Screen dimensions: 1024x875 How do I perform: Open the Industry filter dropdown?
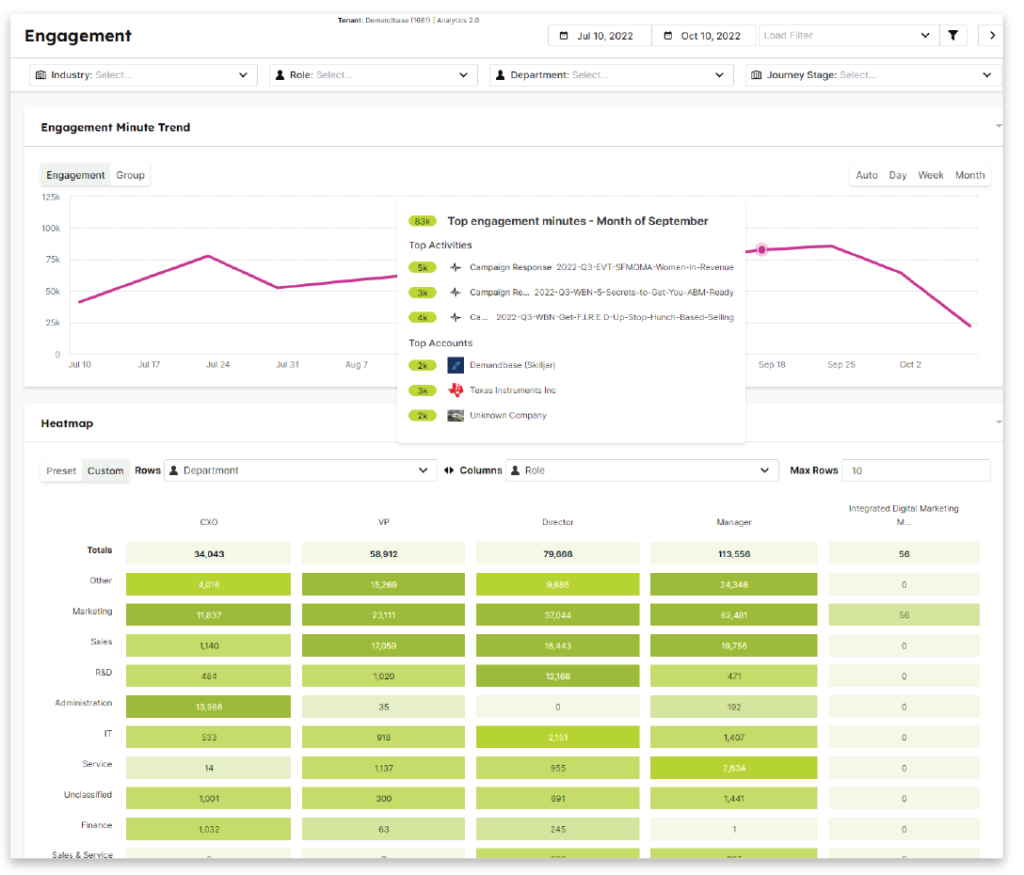coord(141,75)
